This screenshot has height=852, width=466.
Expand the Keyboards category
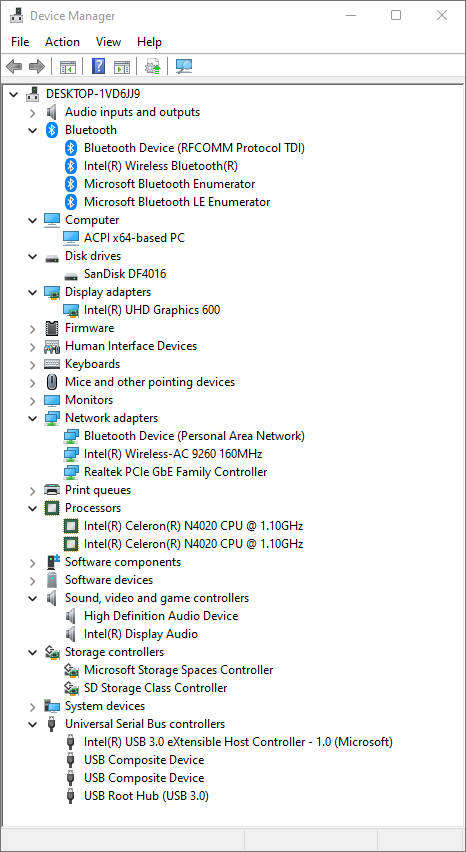(x=33, y=364)
